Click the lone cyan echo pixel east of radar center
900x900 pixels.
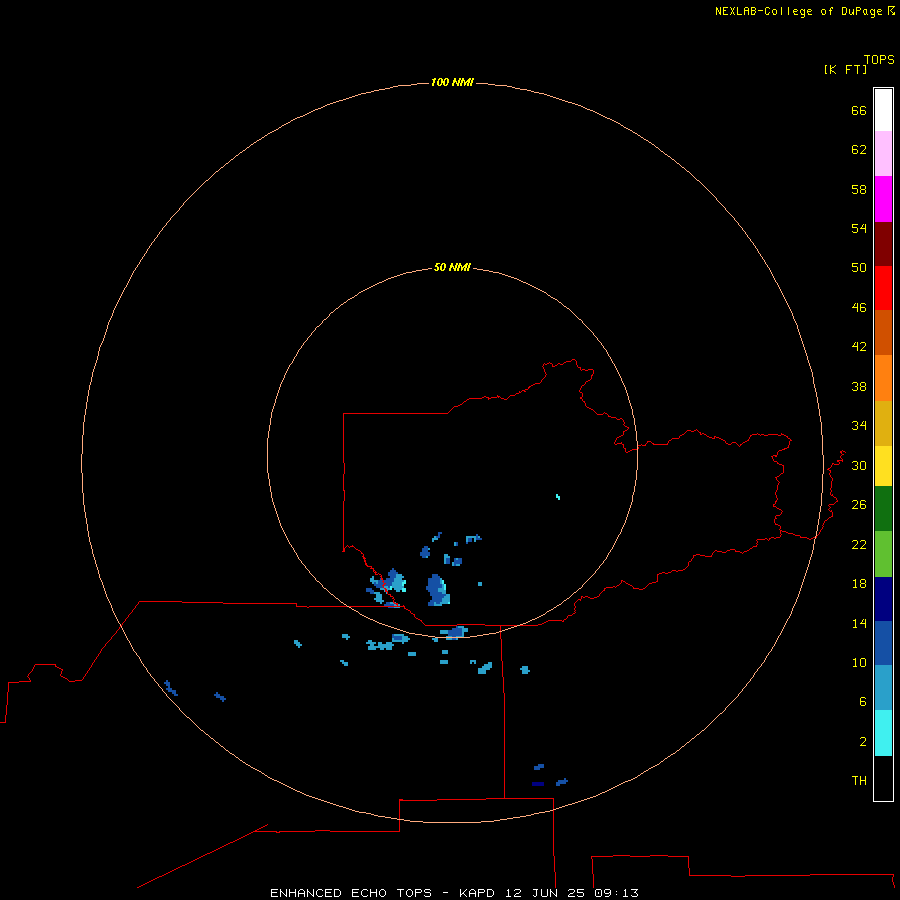pyautogui.click(x=558, y=496)
